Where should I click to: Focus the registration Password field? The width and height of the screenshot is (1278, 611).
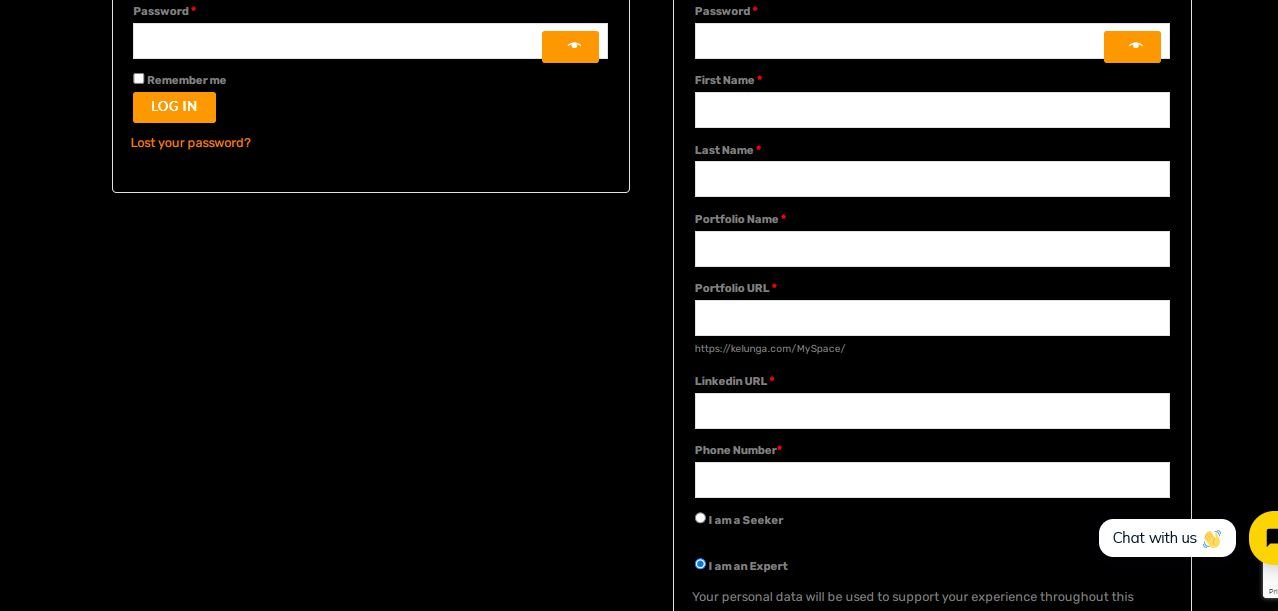pyautogui.click(x=898, y=41)
